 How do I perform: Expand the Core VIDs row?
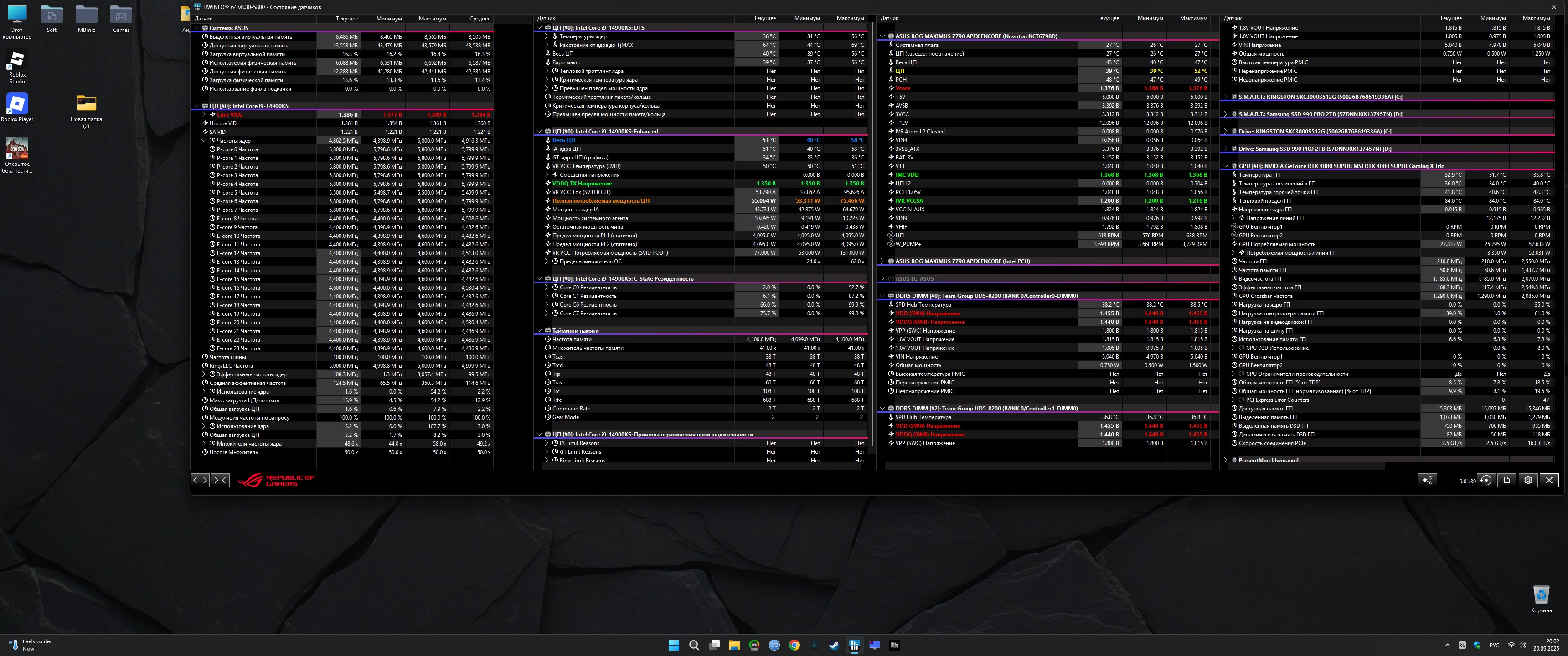(204, 114)
